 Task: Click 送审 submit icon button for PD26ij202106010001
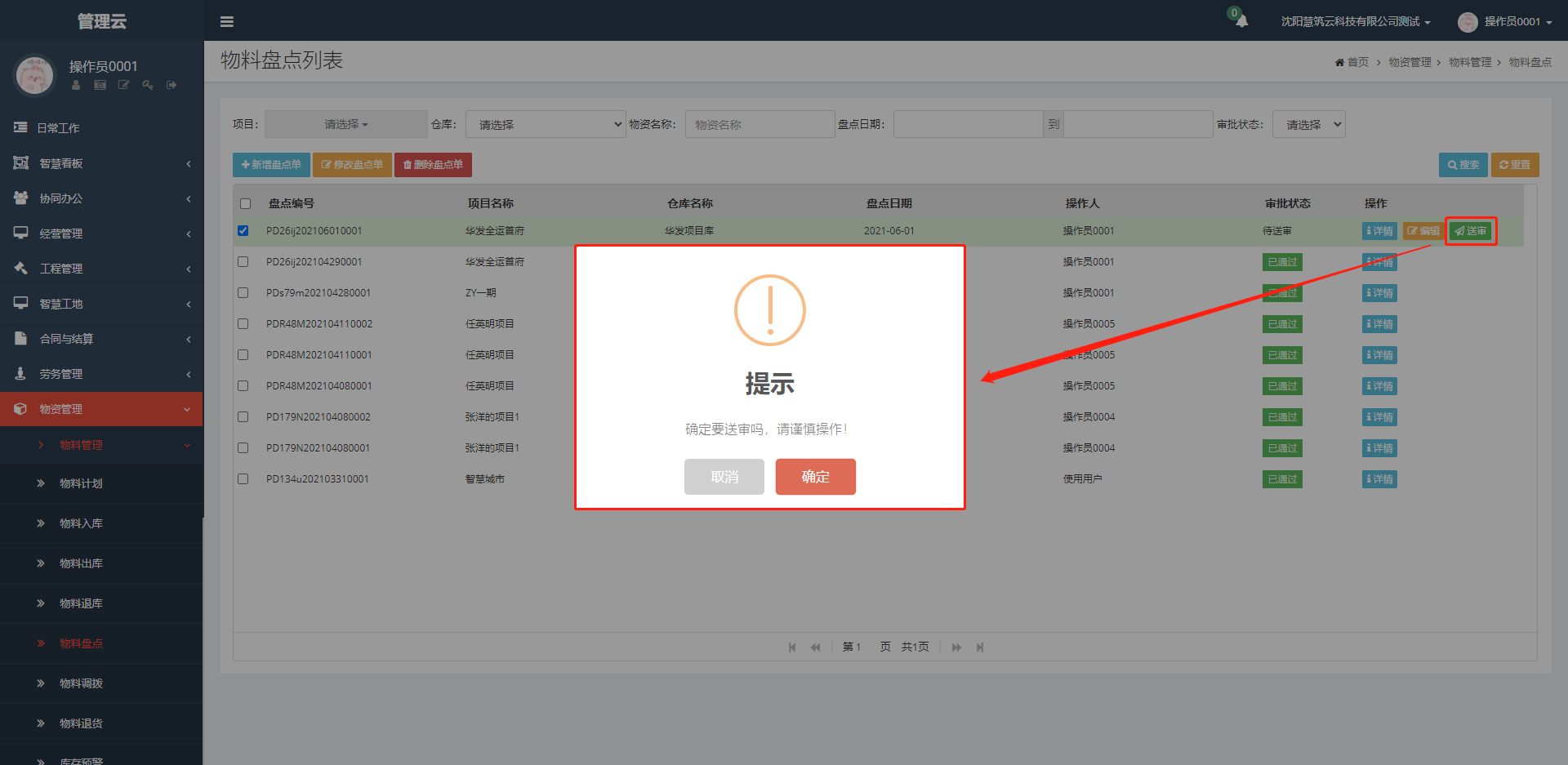(x=1471, y=231)
